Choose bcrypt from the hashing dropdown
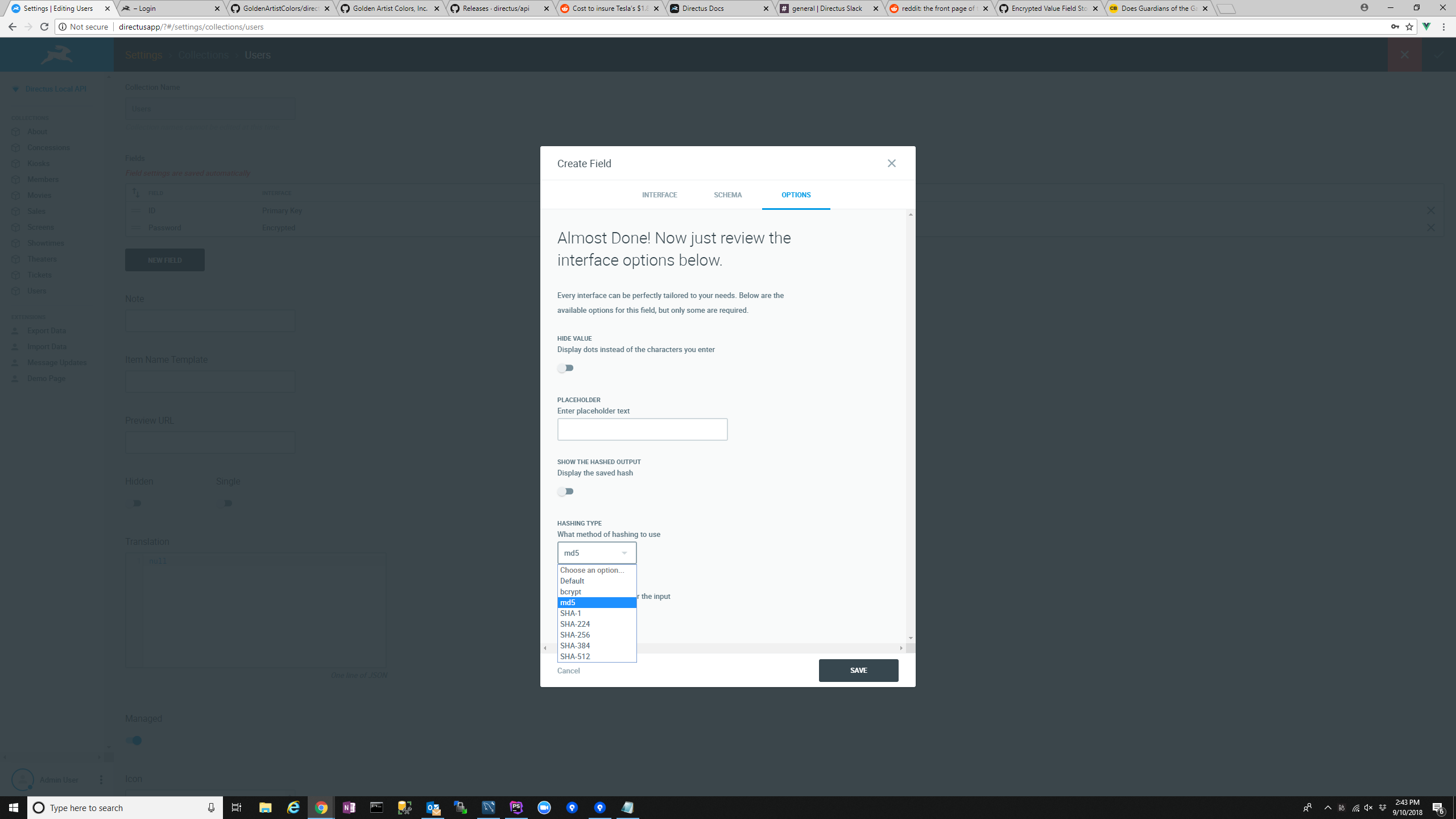1456x819 pixels. pos(570,591)
